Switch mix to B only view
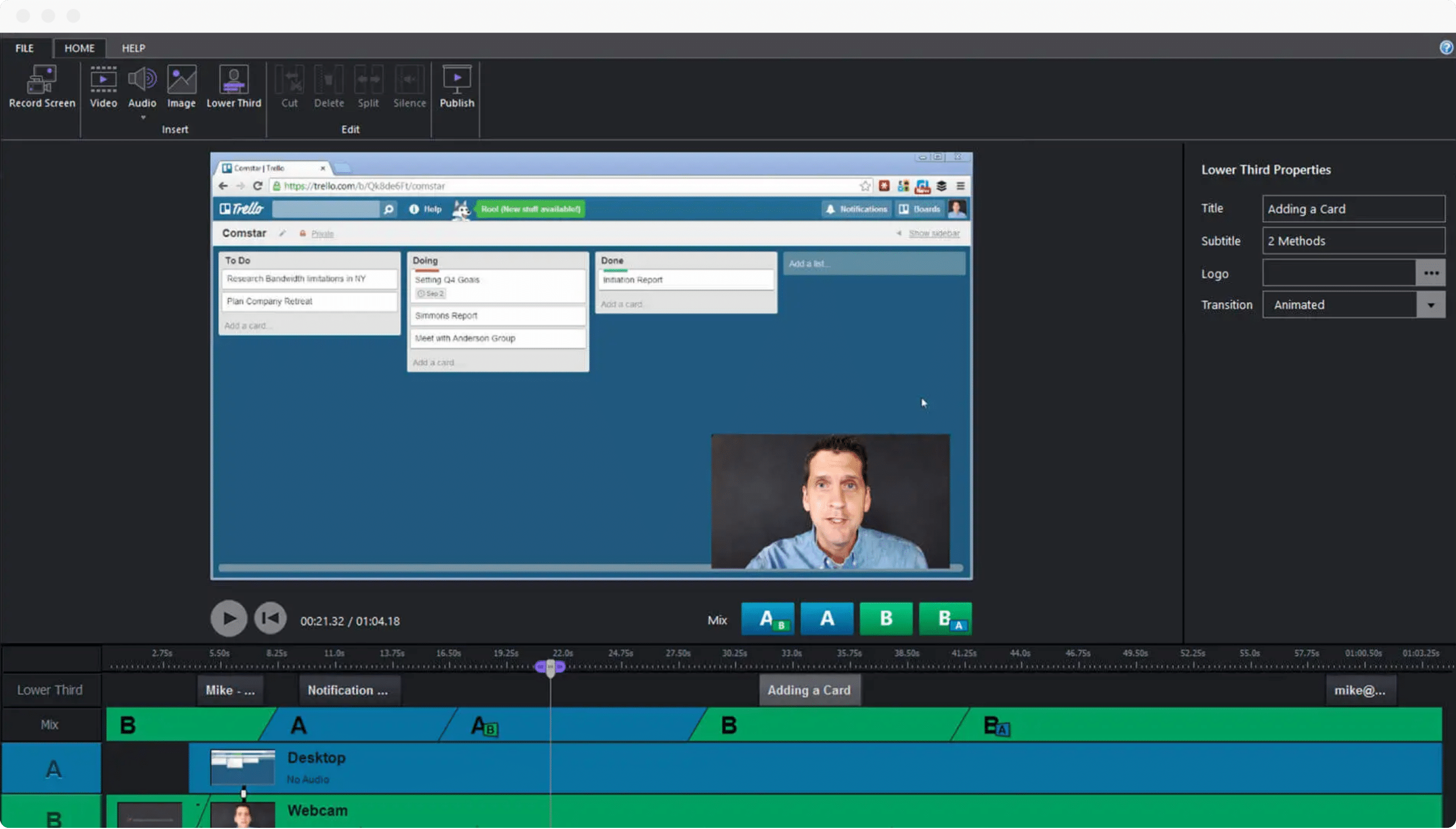1456x829 pixels. [x=886, y=619]
